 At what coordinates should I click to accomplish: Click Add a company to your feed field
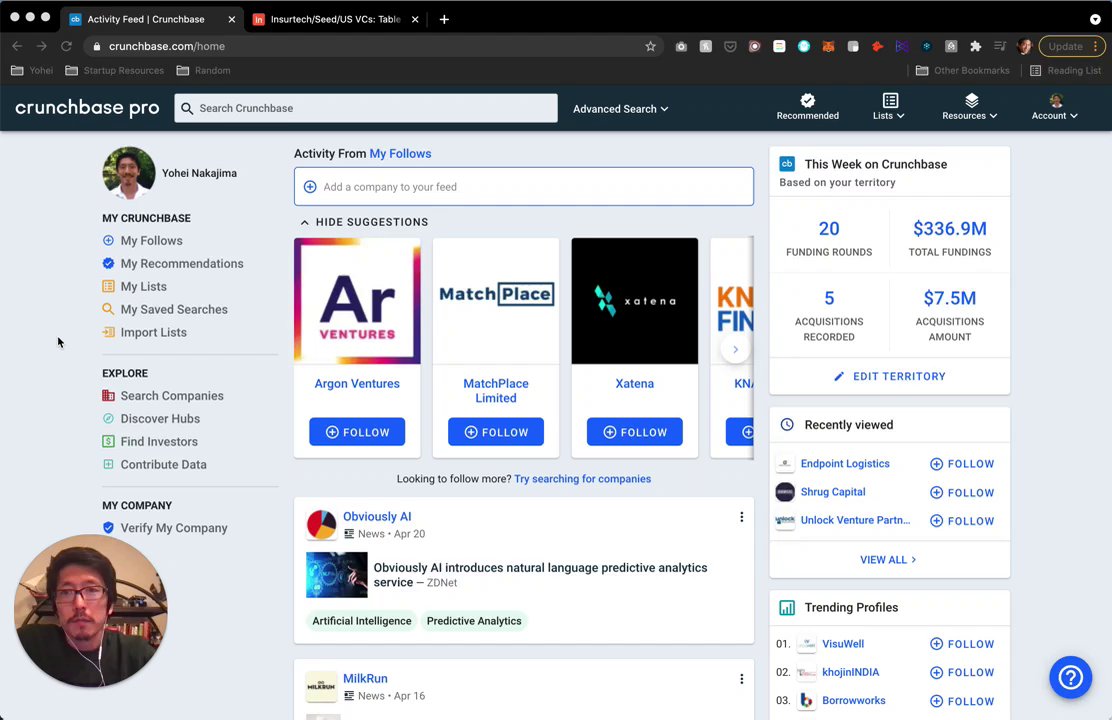pos(523,187)
